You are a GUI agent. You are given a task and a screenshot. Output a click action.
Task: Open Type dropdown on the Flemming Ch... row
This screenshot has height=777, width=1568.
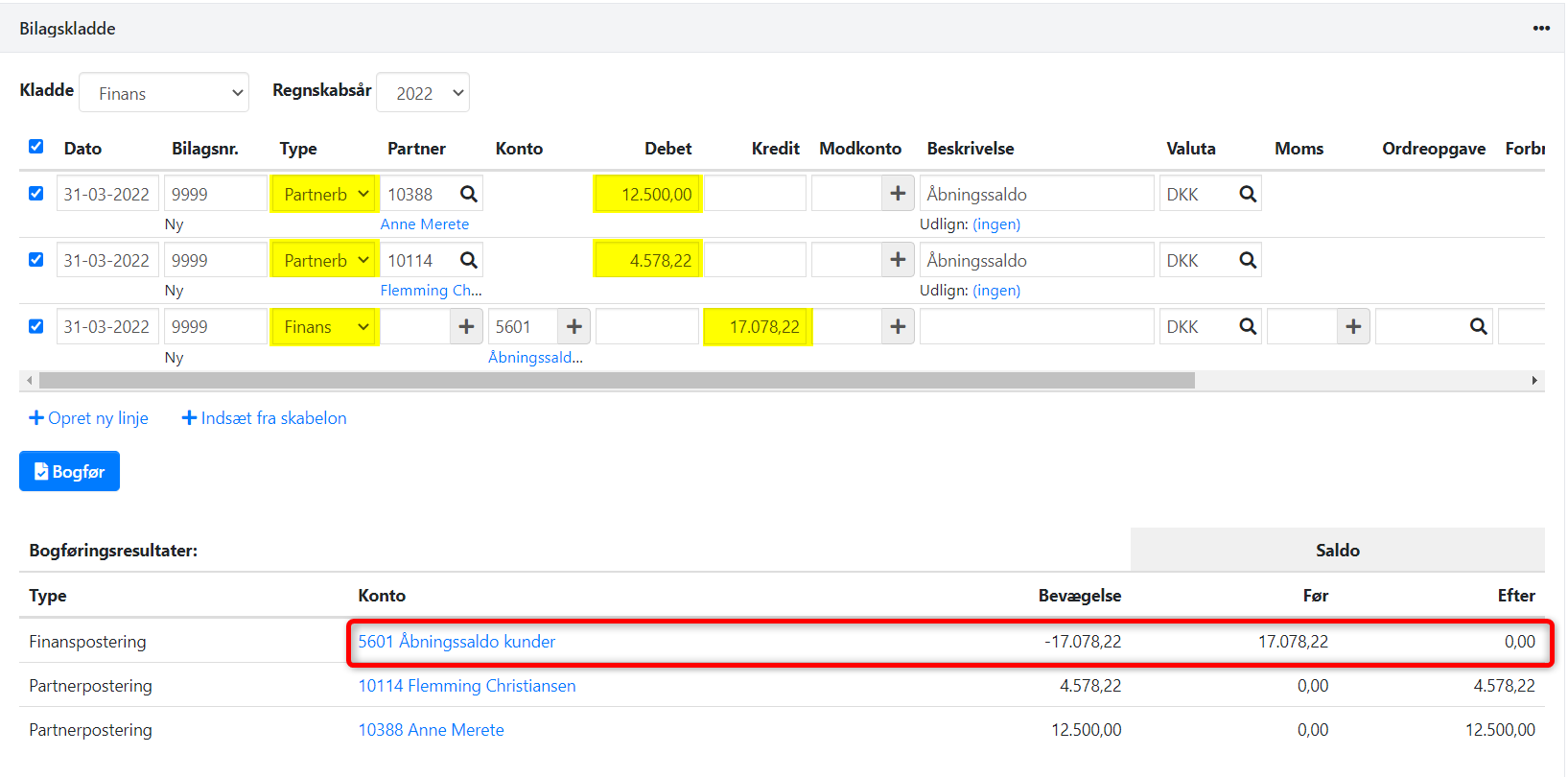[x=324, y=260]
